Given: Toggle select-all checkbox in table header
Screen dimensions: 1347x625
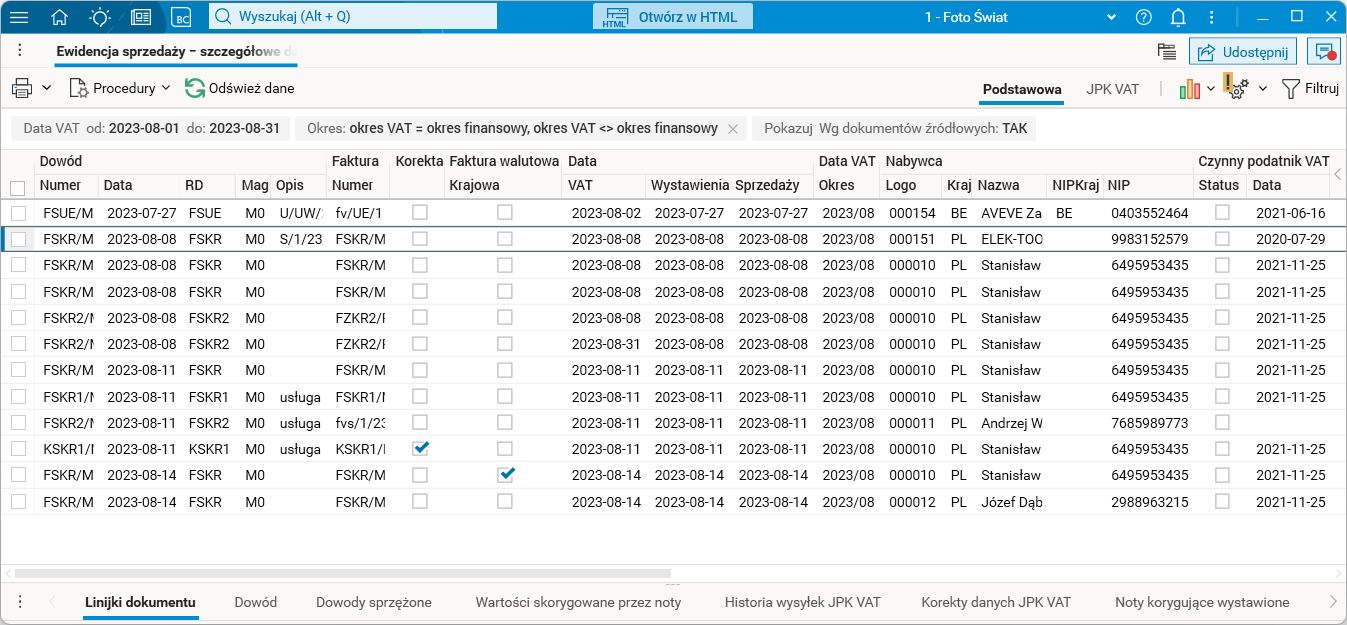Looking at the screenshot, I should (x=17, y=187).
